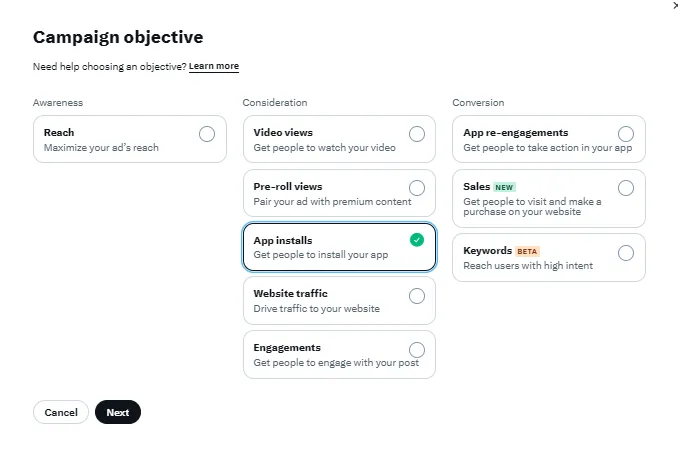Click the BETA badge on Keywords

527,251
